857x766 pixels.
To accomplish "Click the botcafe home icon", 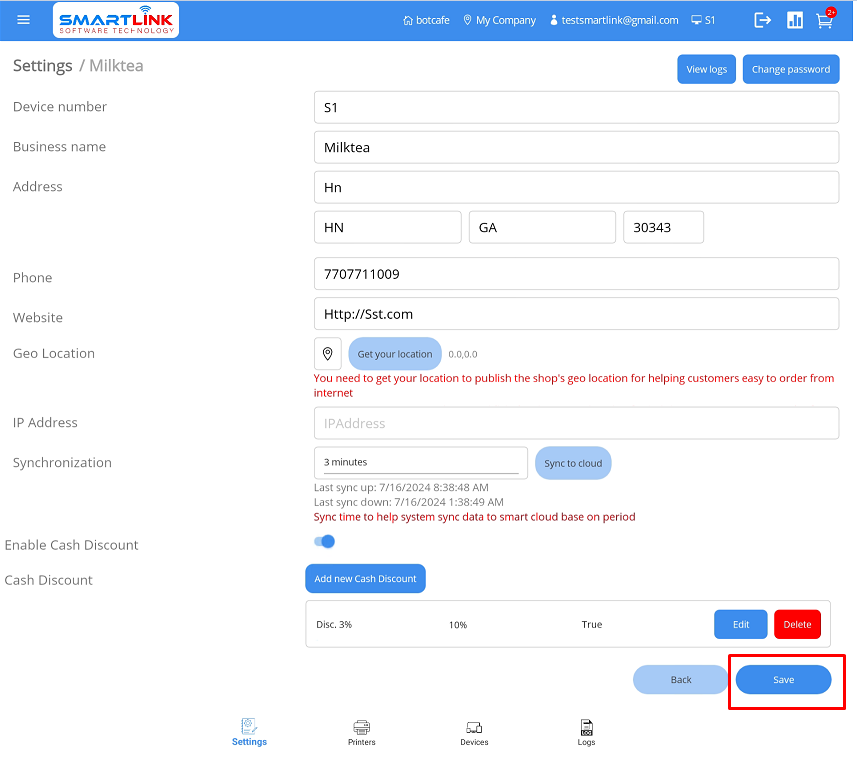I will [408, 20].
